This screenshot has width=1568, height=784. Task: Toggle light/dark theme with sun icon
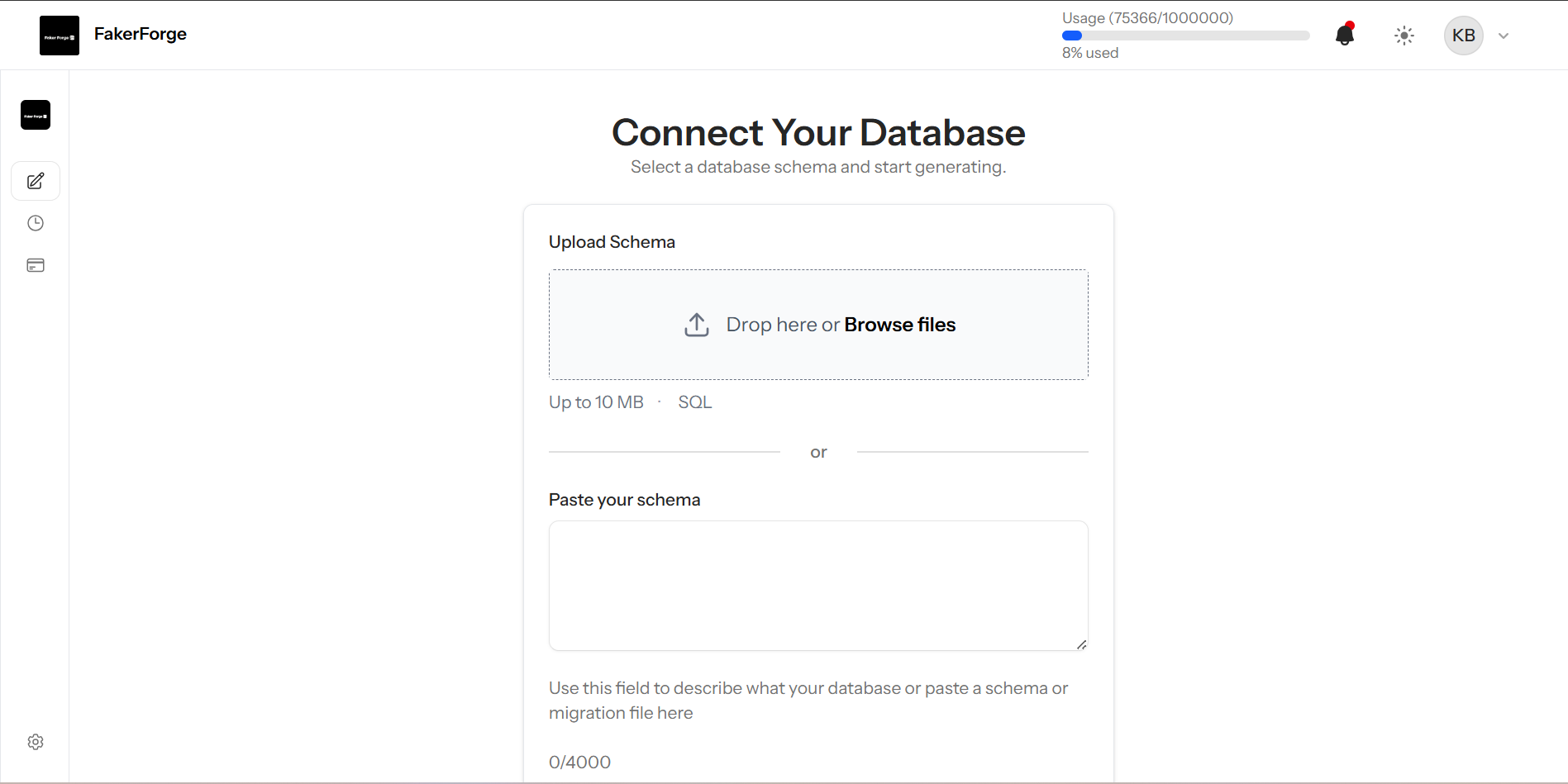(x=1403, y=36)
